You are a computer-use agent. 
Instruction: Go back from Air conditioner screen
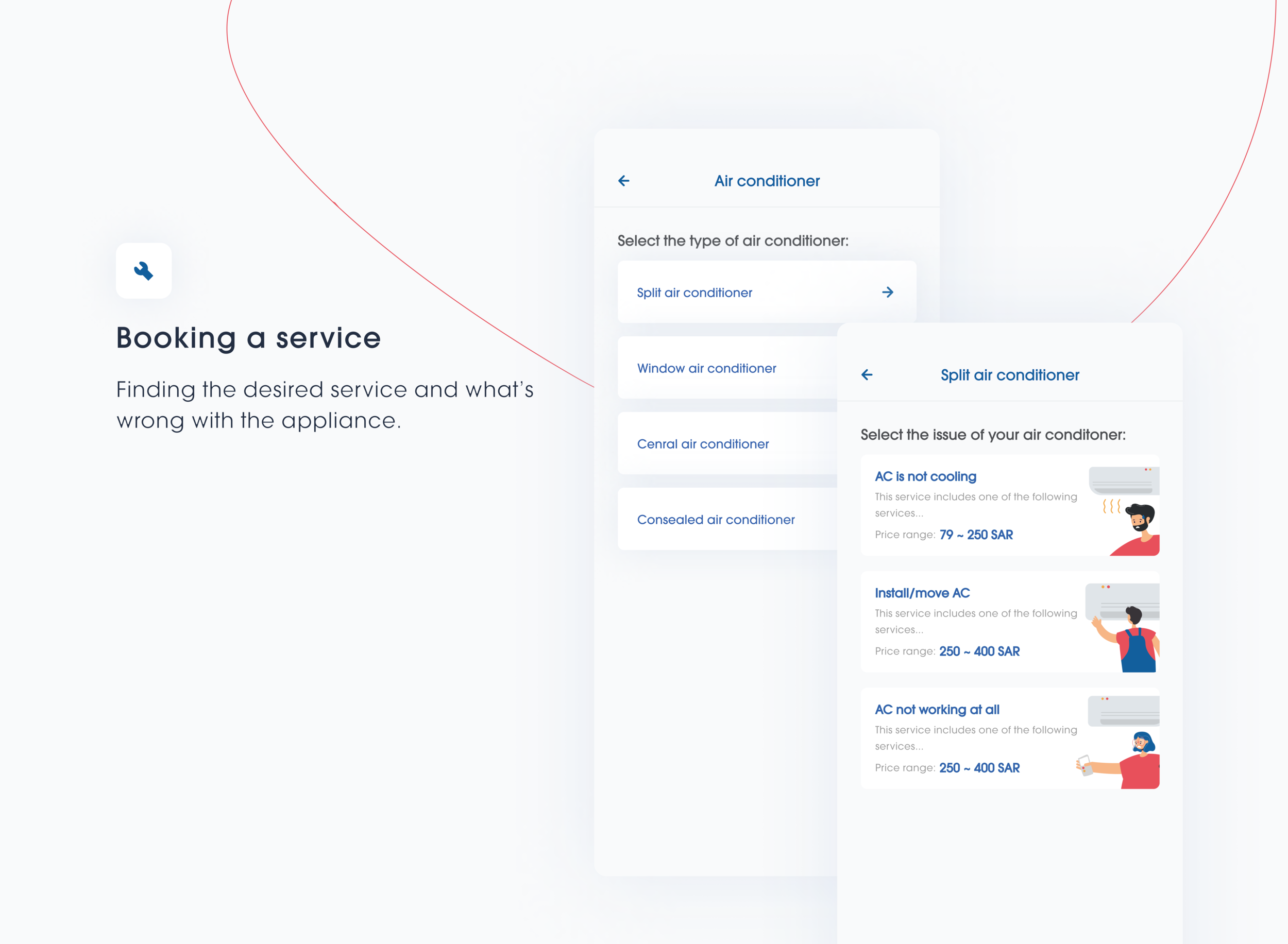624,181
